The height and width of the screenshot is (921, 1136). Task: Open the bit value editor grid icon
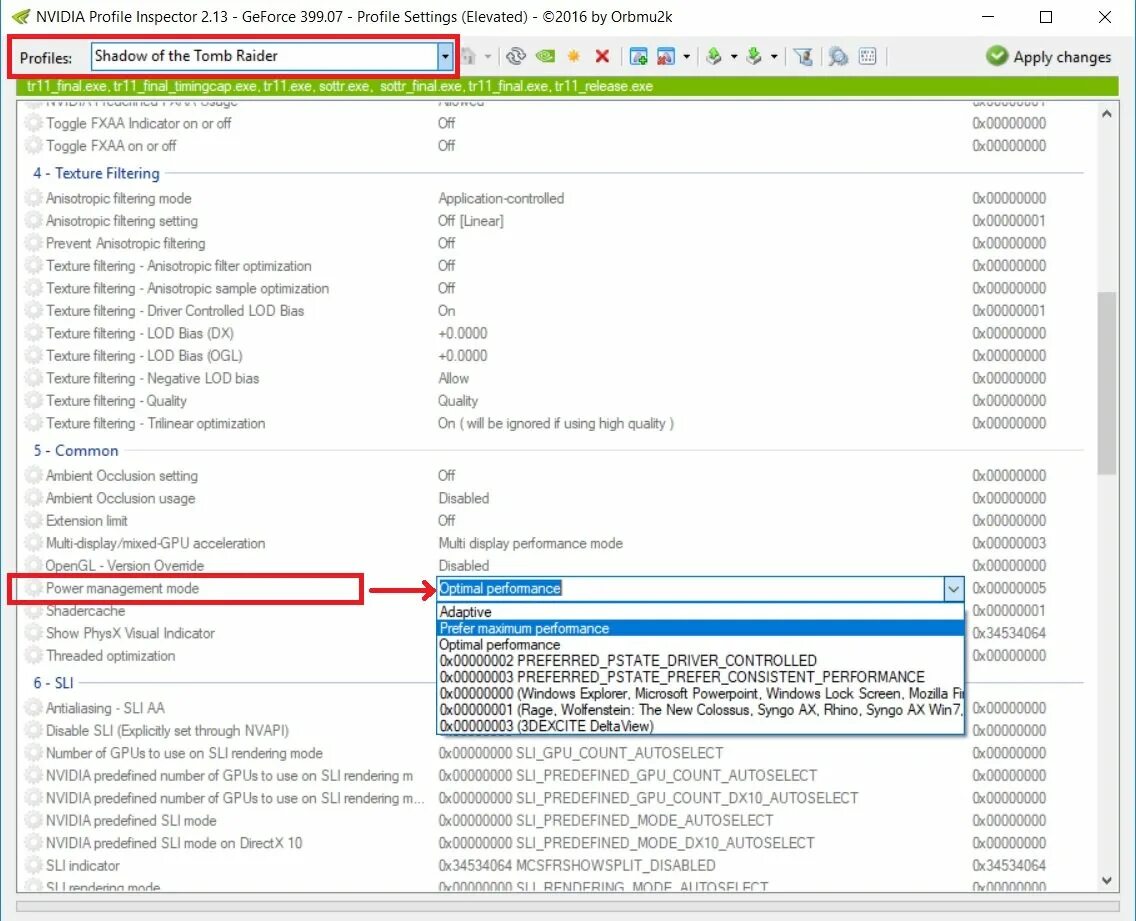(867, 56)
